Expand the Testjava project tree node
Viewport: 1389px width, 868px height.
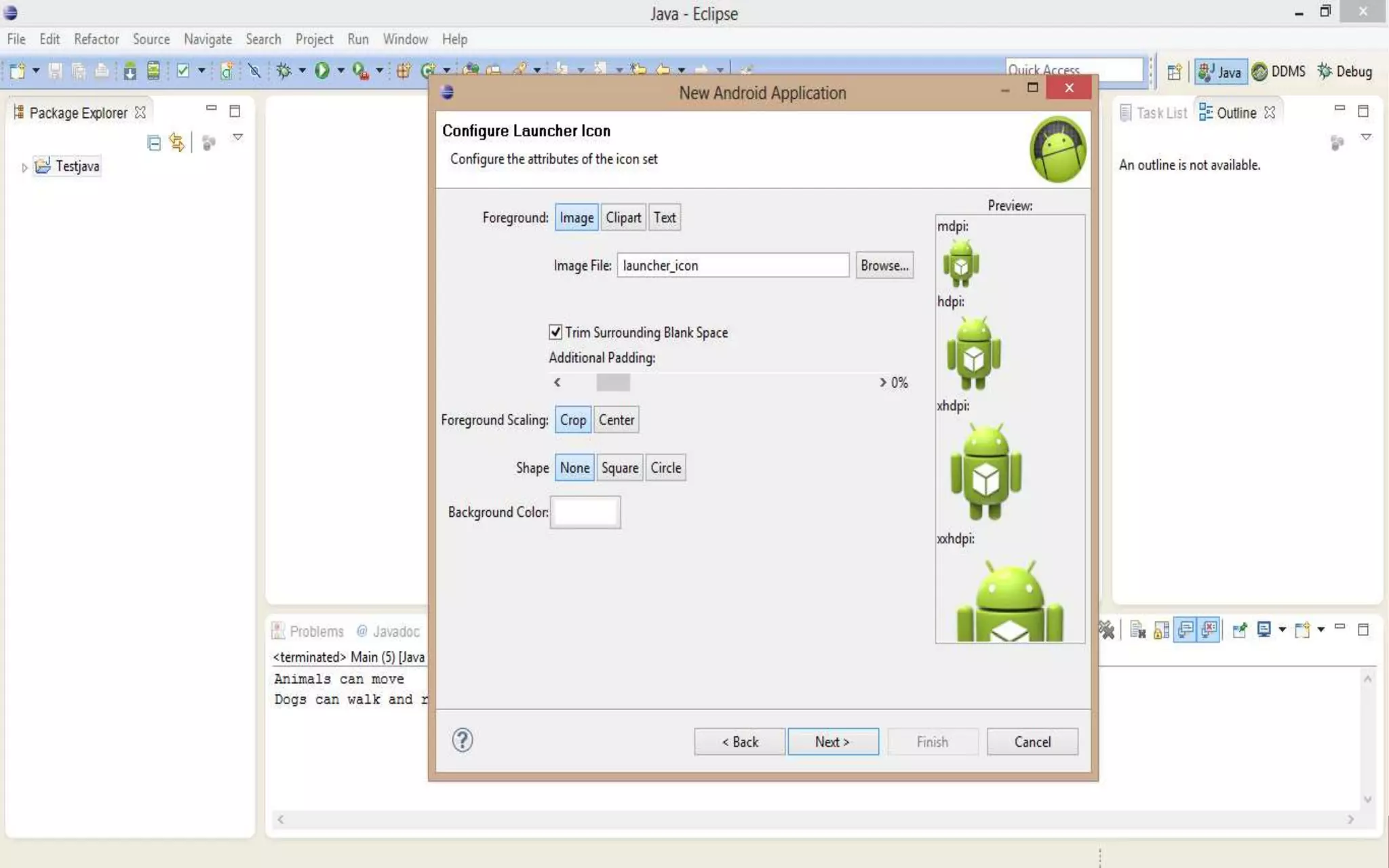click(24, 167)
